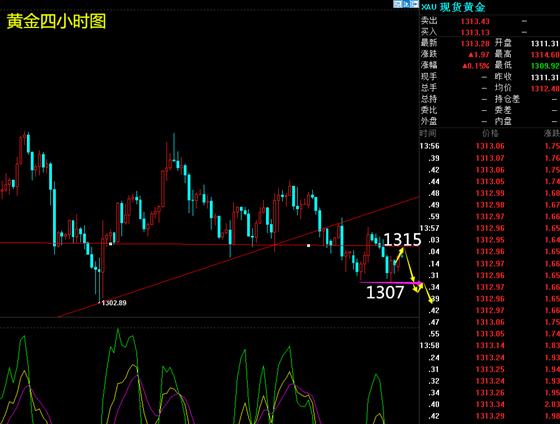Click the 买入 buy price 1313.13
The image size is (560, 424).
point(475,33)
